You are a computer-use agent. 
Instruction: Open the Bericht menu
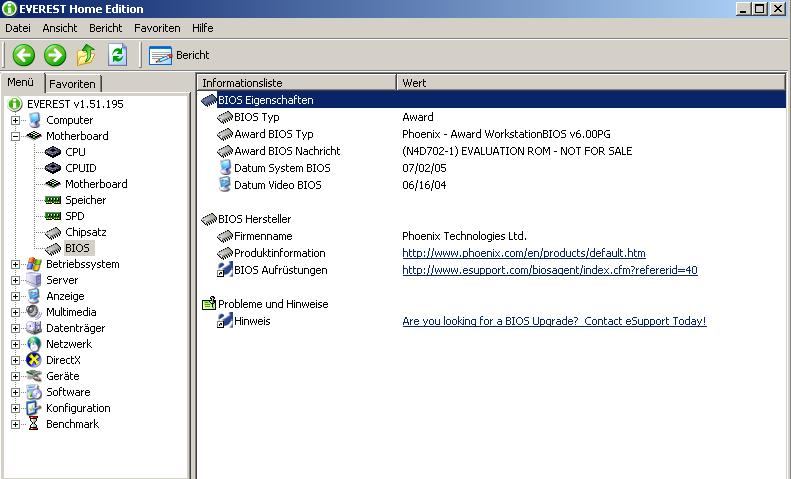[x=105, y=28]
